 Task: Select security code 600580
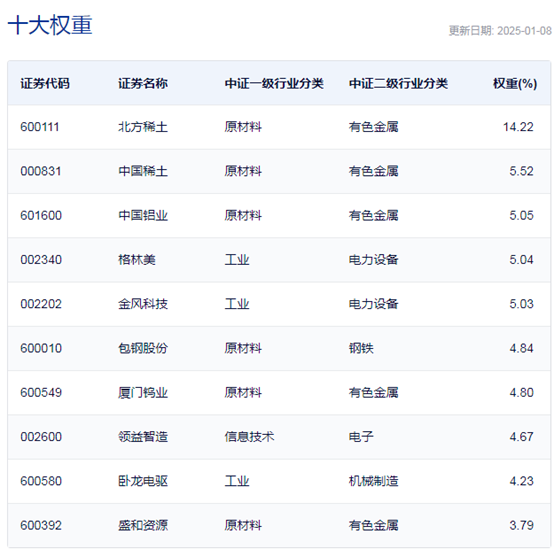[41, 481]
